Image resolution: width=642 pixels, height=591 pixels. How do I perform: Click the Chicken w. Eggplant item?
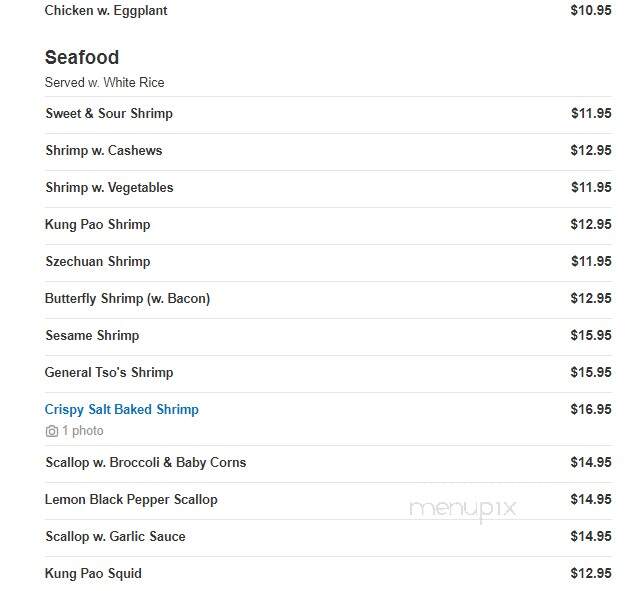(x=106, y=11)
